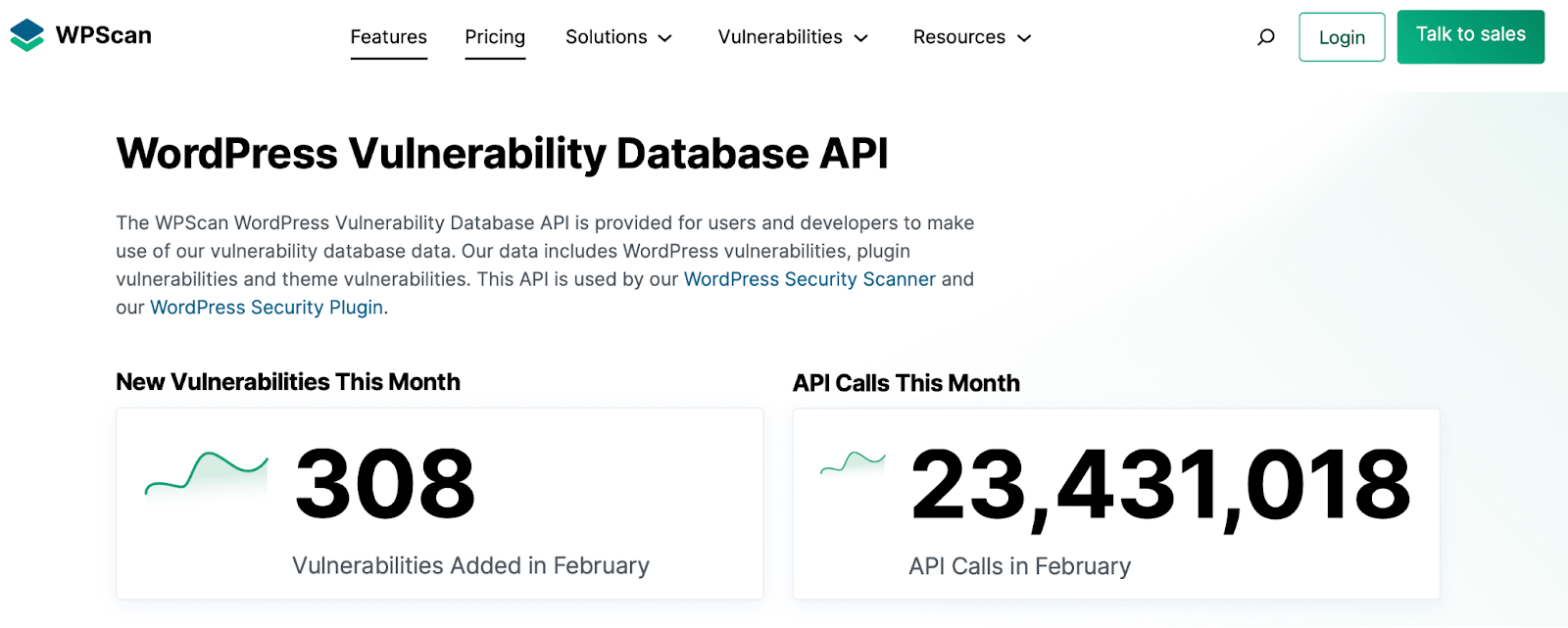The image size is (1568, 628).
Task: Click the New Vulnerabilities This Month heading
Action: click(288, 382)
